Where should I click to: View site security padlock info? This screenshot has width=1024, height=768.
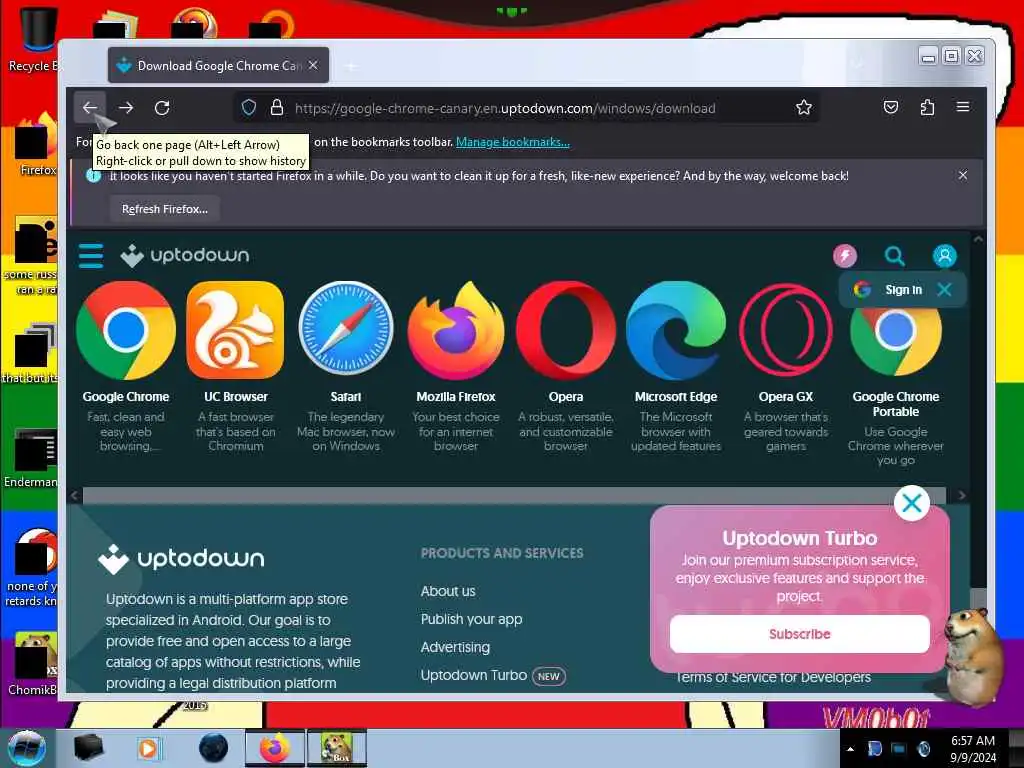click(277, 108)
